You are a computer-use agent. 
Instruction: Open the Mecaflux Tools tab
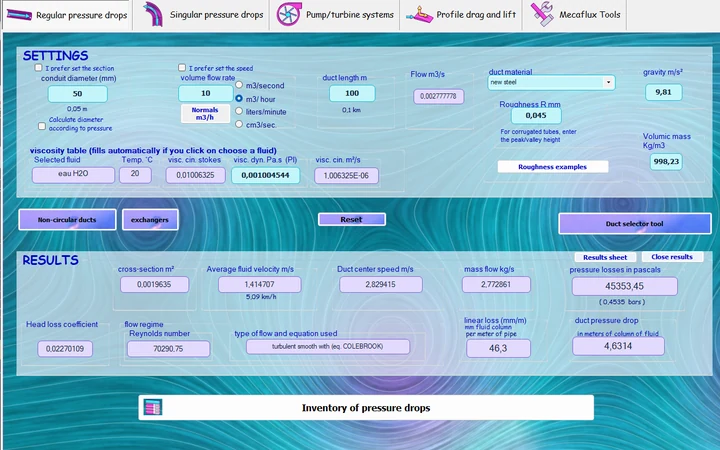(575, 15)
